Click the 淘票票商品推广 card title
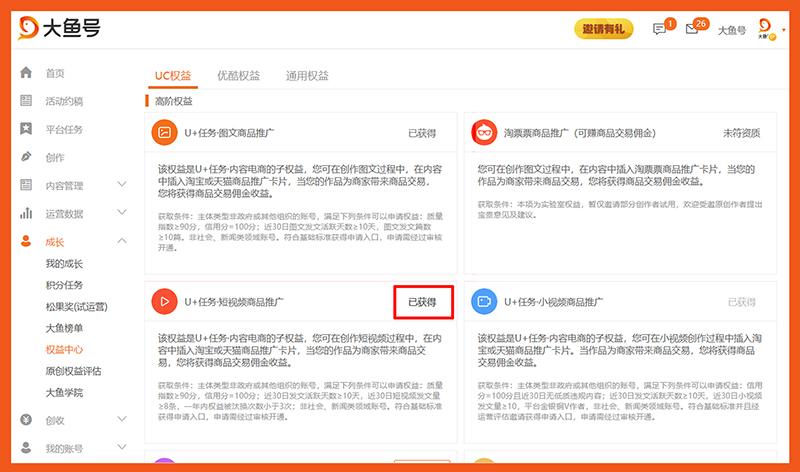The width and height of the screenshot is (800, 472). [580, 133]
